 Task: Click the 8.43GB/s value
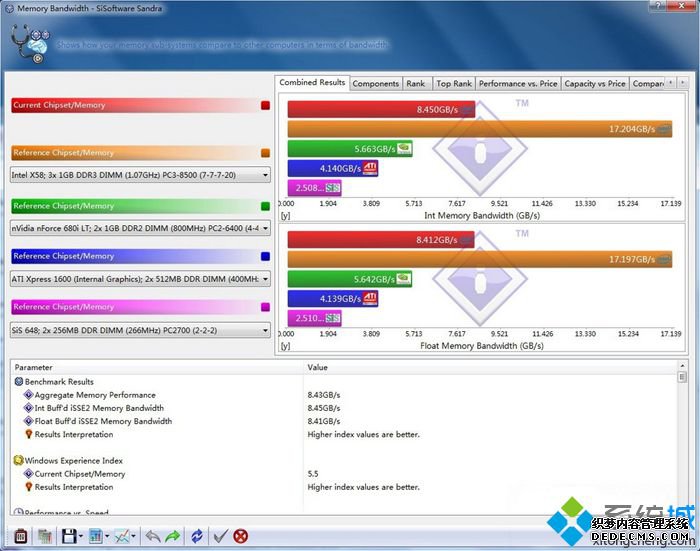324,395
